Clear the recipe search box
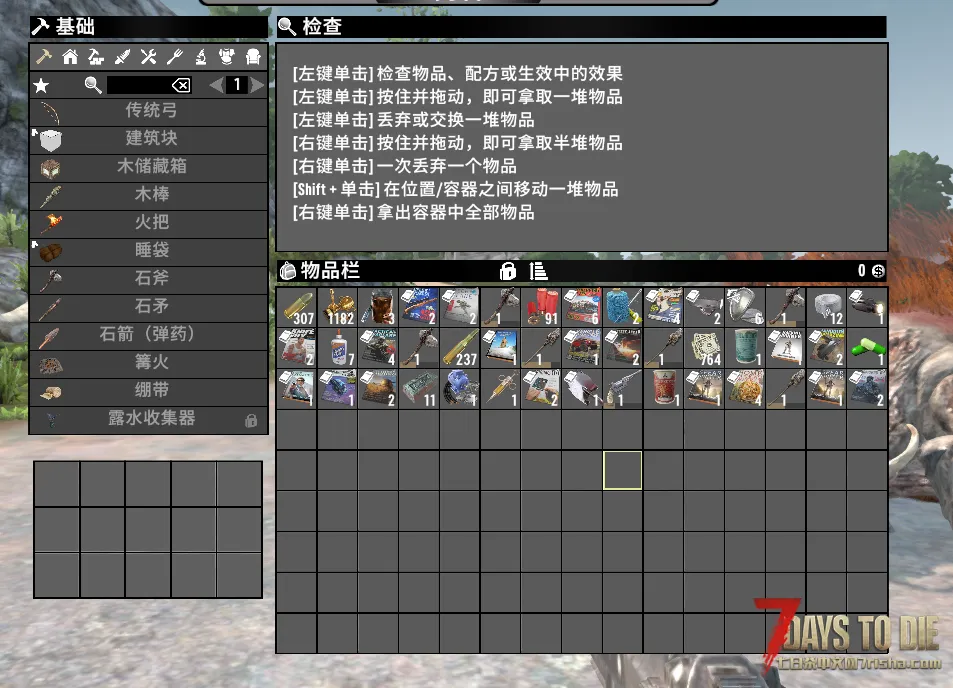 click(x=181, y=85)
